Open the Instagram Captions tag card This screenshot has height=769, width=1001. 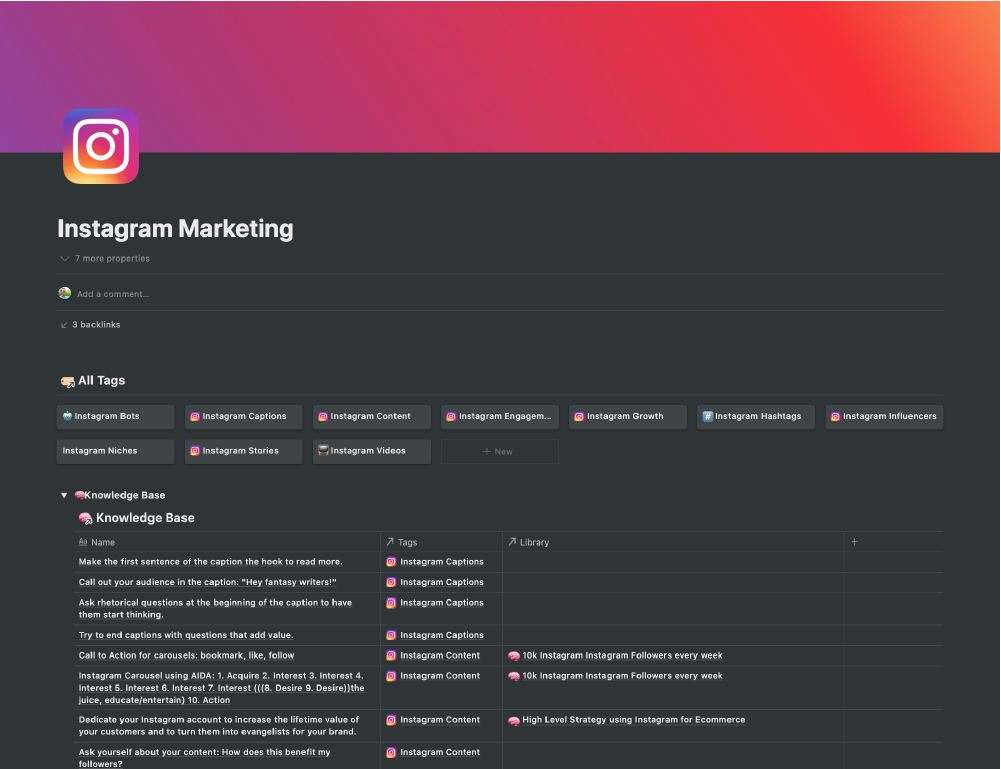(x=243, y=416)
